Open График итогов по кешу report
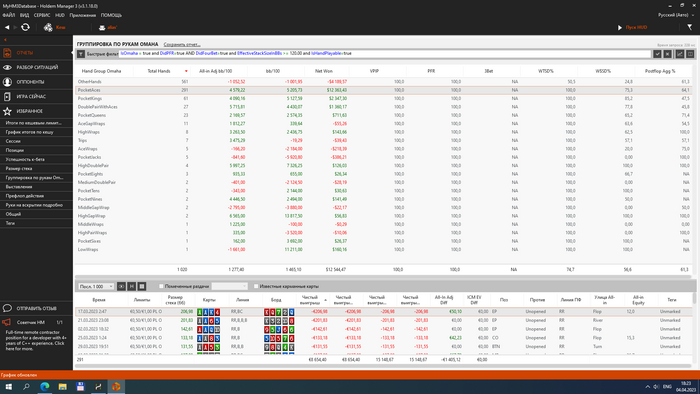The height and width of the screenshot is (394, 700). pos(29,132)
